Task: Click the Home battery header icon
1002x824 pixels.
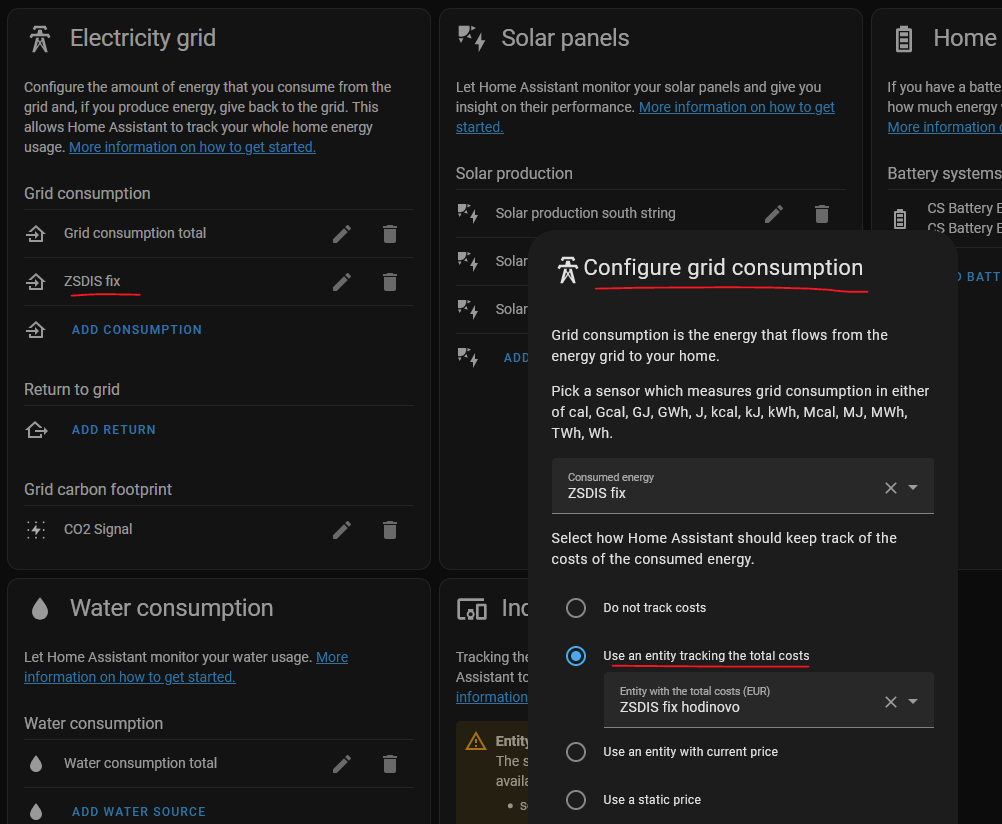Action: [x=904, y=38]
